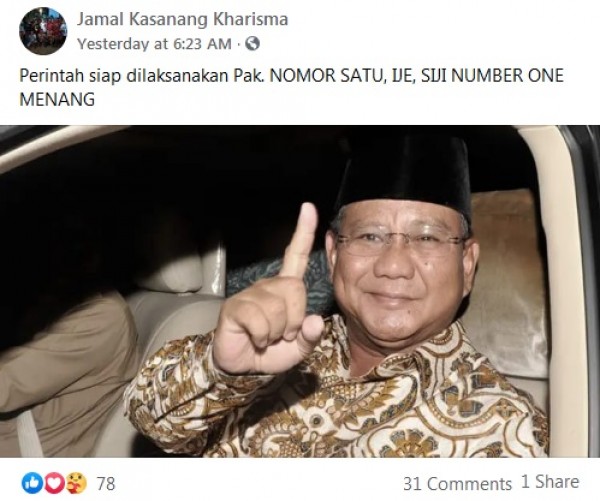
Task: Click the word MENANG in the caption
Action: coord(57,100)
